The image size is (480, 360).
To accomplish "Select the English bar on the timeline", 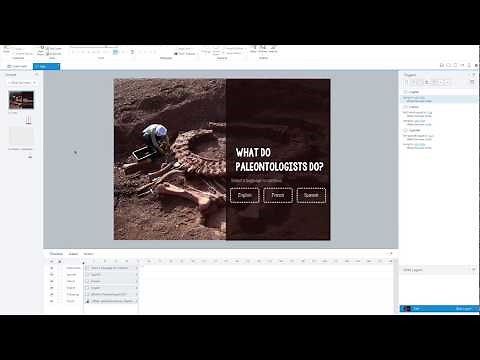I will tap(111, 288).
